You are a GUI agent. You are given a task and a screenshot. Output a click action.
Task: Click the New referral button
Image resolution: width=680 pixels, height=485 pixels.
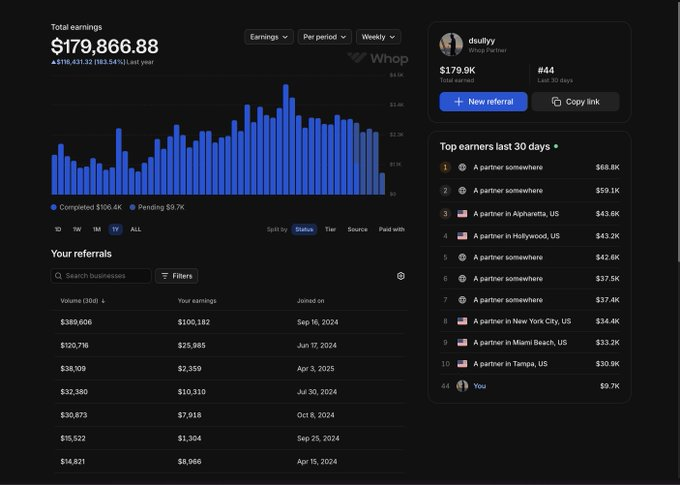pos(483,102)
